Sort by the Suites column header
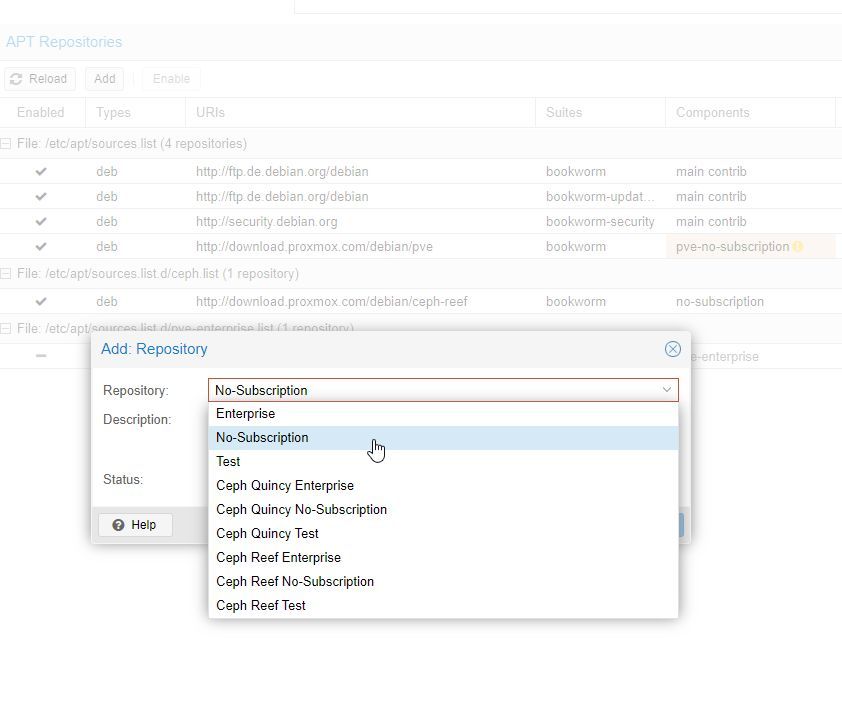The width and height of the screenshot is (842, 714). pyautogui.click(x=600, y=113)
